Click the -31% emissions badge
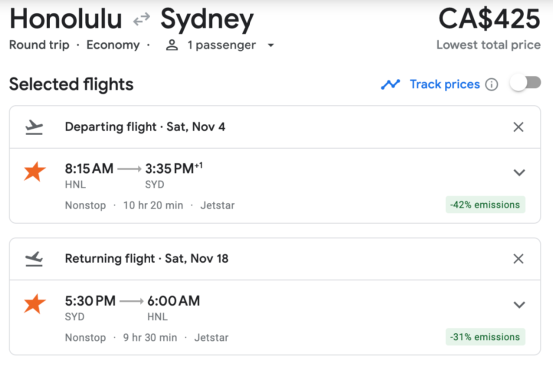Screen dimensions: 553x367 pos(485,337)
